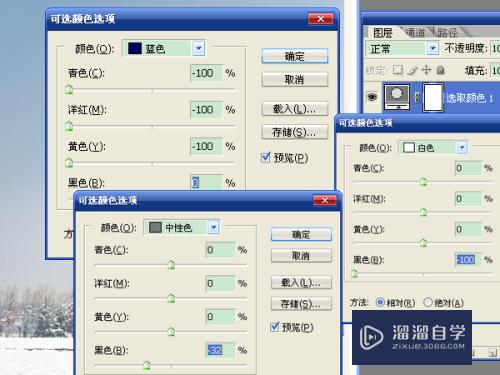Open the 蓝色 color dropdown
Screen dimensions: 500x375
tap(199, 49)
